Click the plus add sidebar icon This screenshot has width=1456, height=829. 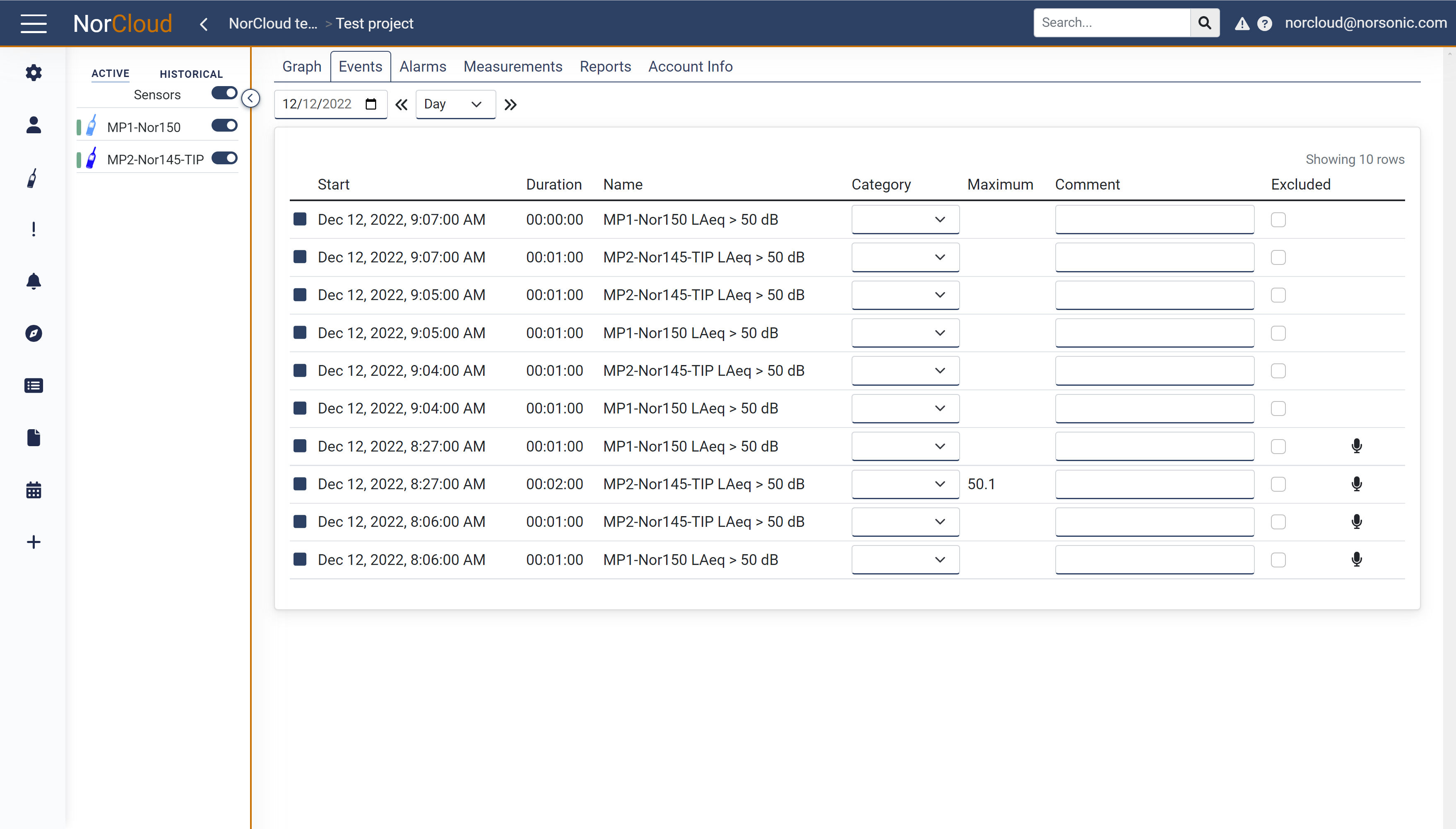pyautogui.click(x=34, y=541)
